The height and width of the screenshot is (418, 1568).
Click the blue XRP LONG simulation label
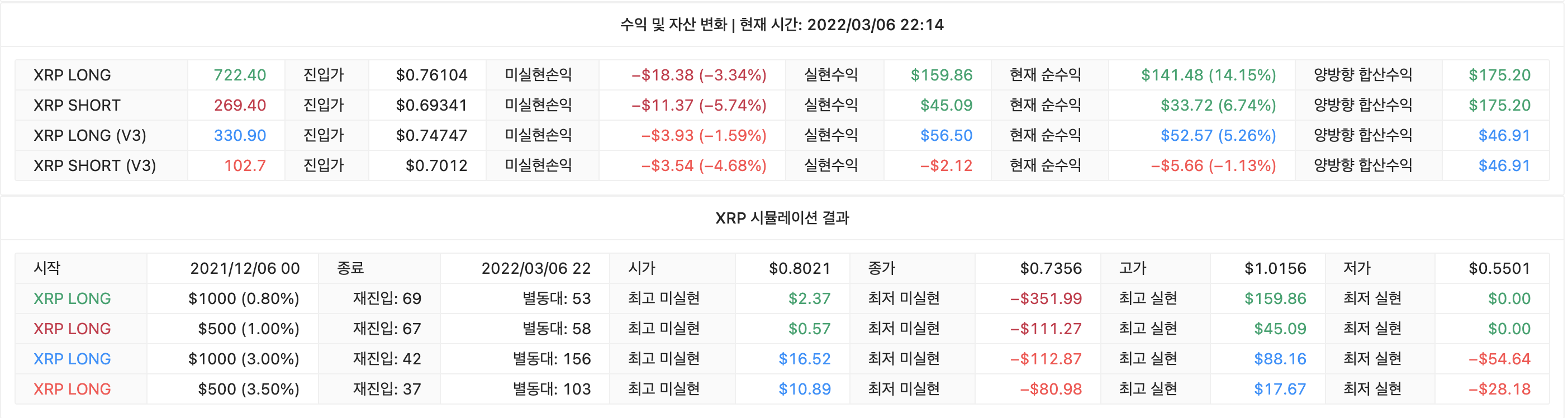(x=72, y=359)
